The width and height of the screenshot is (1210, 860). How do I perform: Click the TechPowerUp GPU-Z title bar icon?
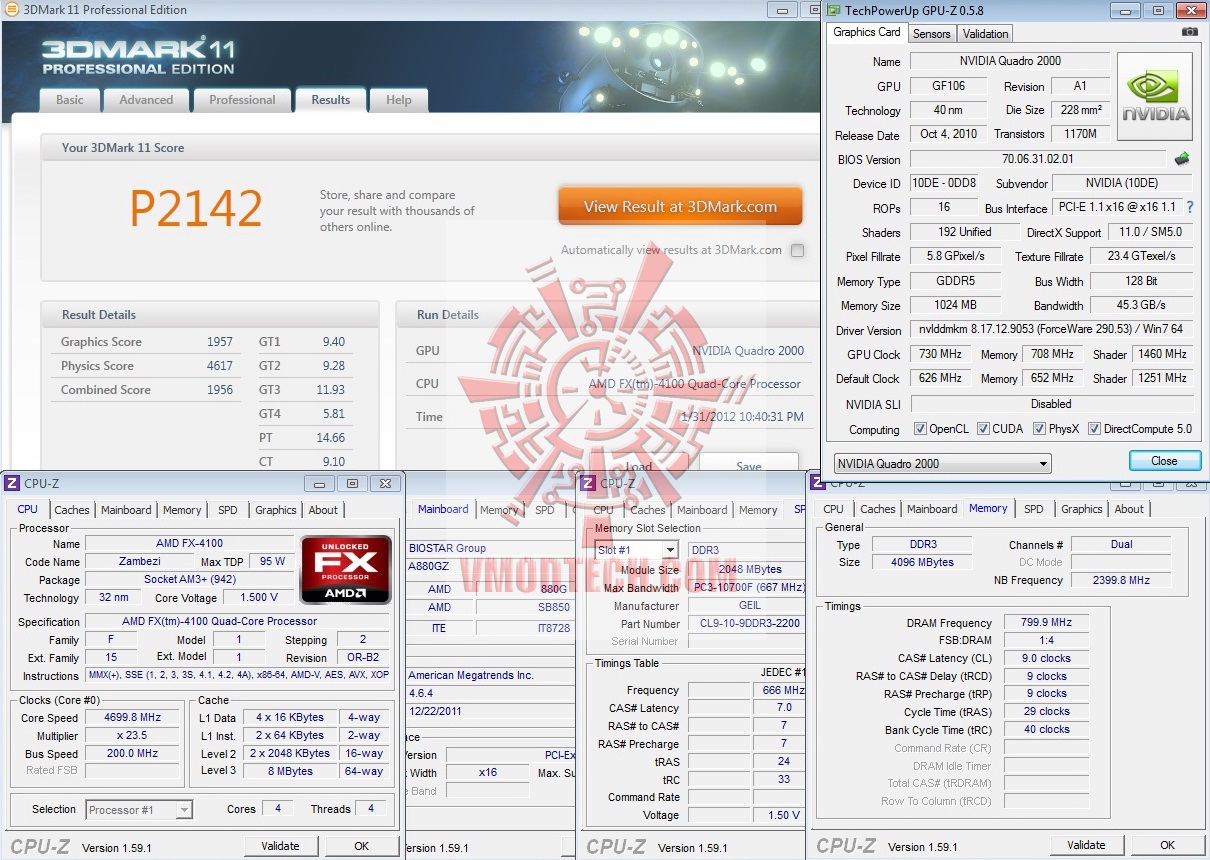[833, 10]
